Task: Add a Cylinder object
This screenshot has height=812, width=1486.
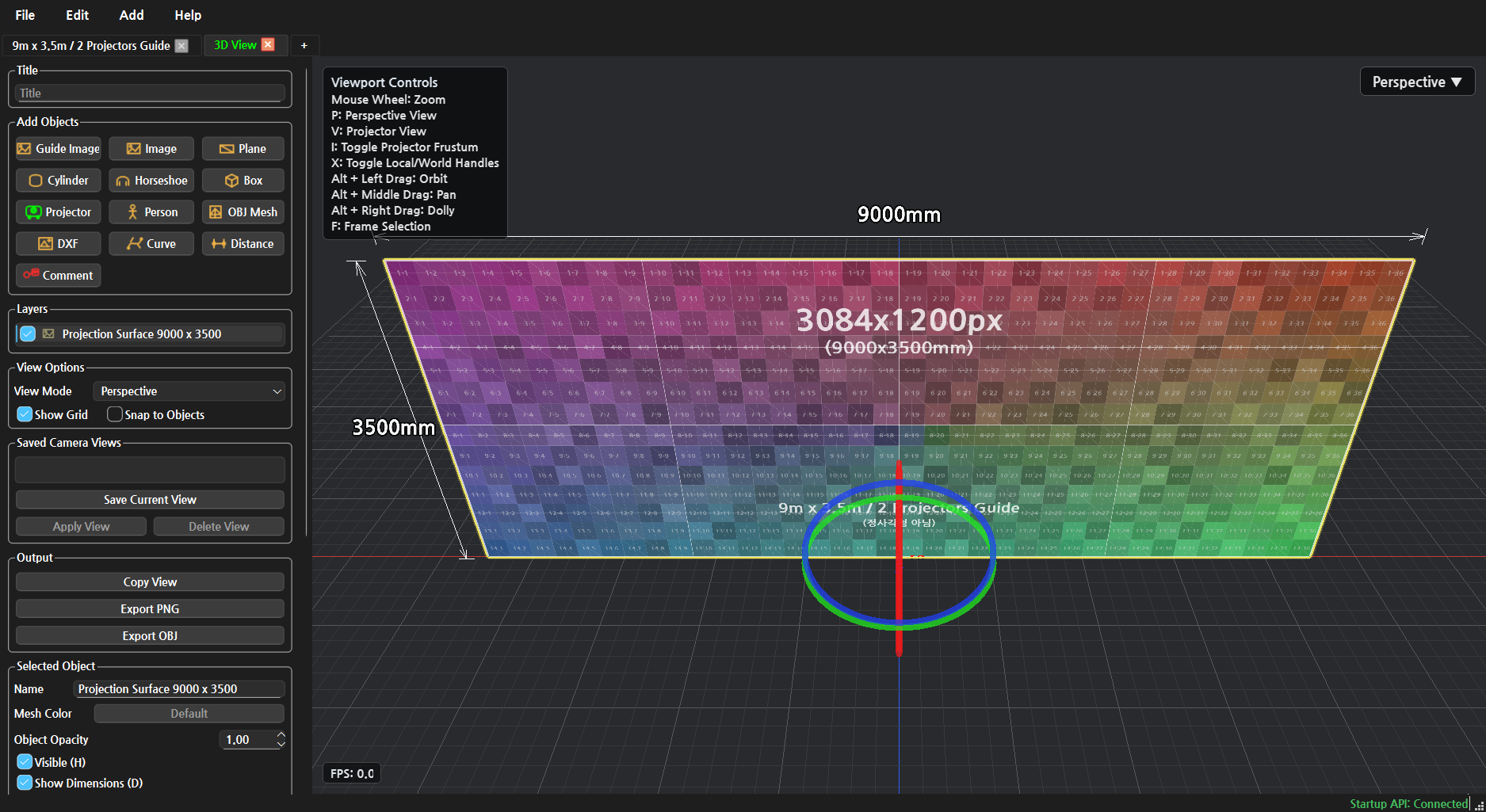Action: (59, 181)
